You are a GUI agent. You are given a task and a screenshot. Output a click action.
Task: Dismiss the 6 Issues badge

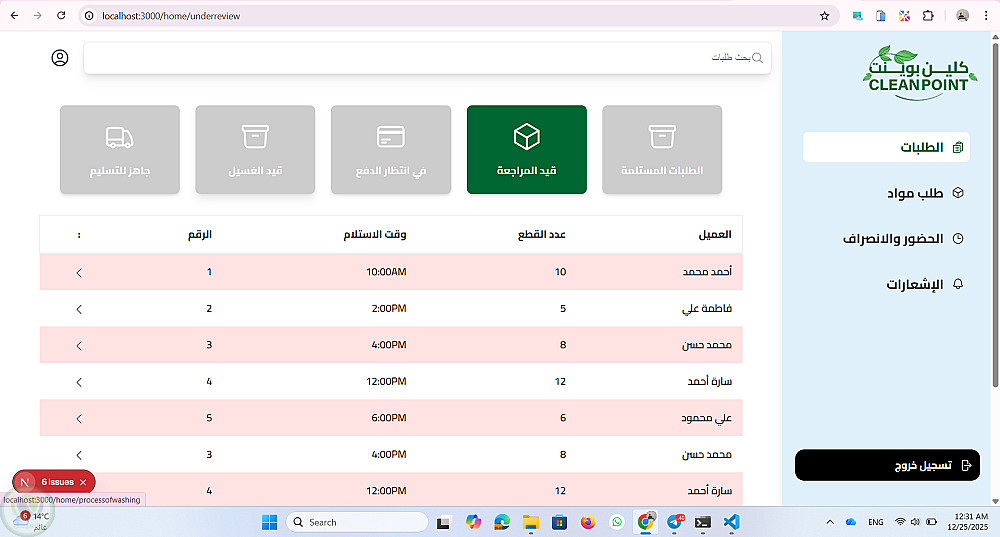(83, 482)
